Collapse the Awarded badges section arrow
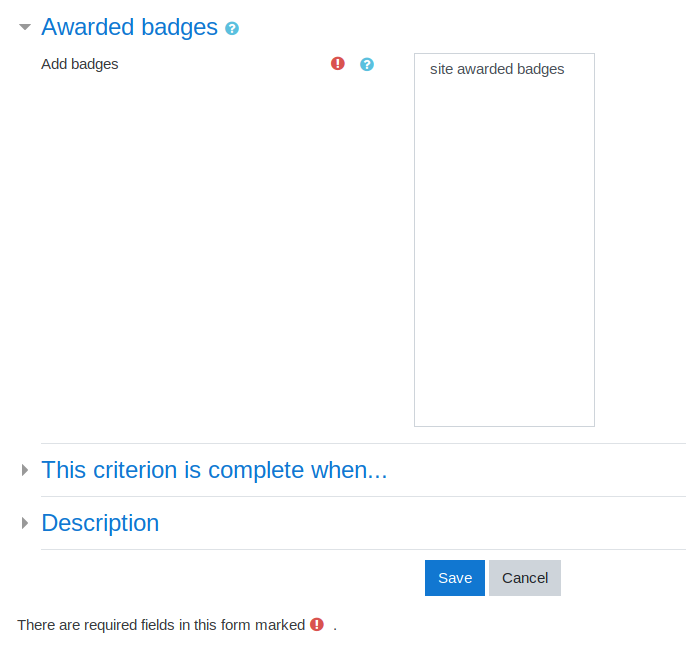Image resolution: width=686 pixels, height=646 pixels. click(25, 27)
